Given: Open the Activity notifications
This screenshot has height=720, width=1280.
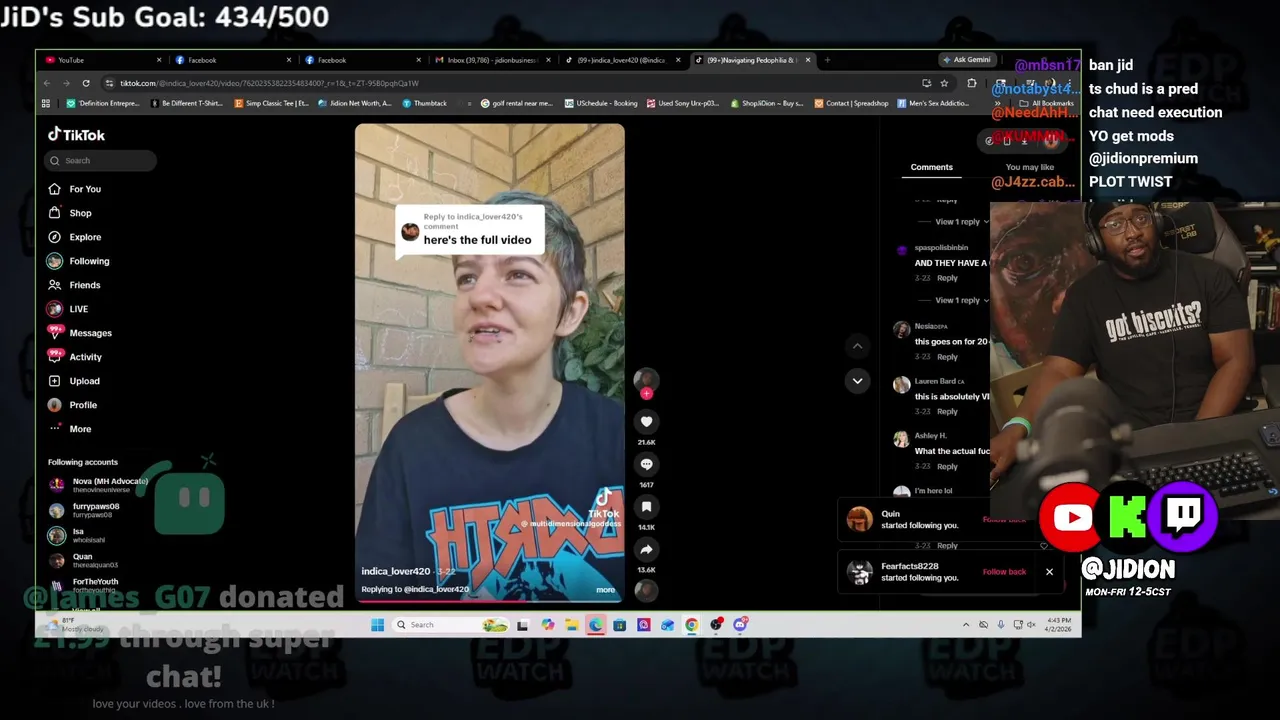Looking at the screenshot, I should [x=75, y=357].
